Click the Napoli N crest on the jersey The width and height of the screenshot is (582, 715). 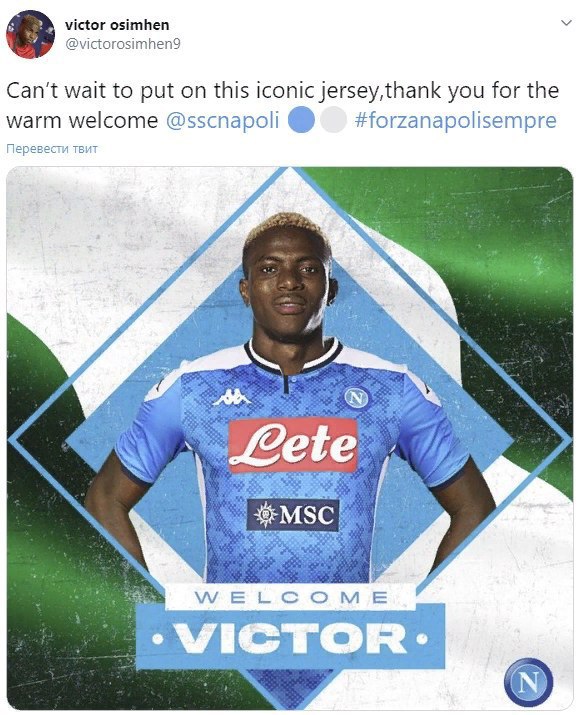(357, 398)
